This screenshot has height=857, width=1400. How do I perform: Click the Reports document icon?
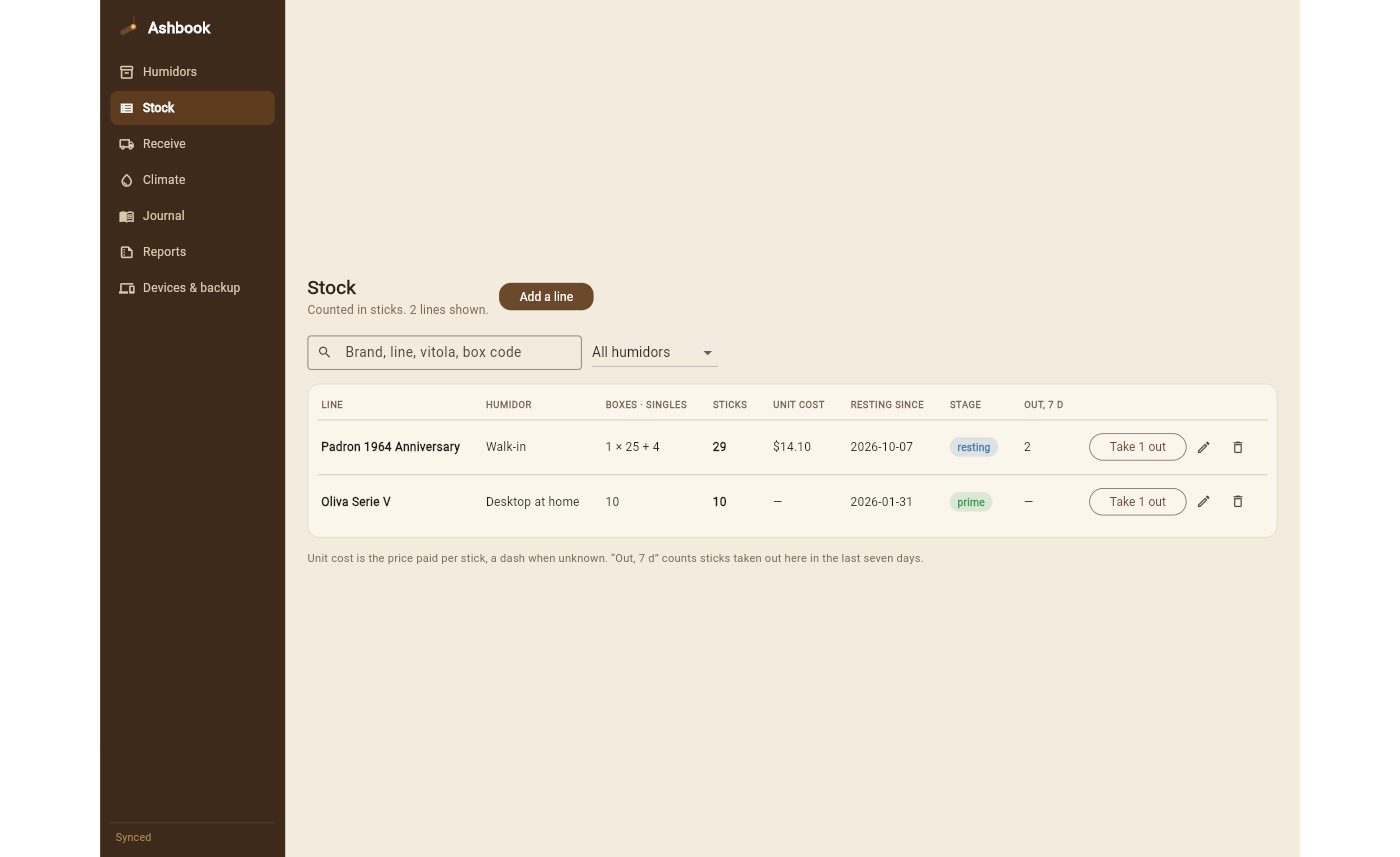click(127, 252)
